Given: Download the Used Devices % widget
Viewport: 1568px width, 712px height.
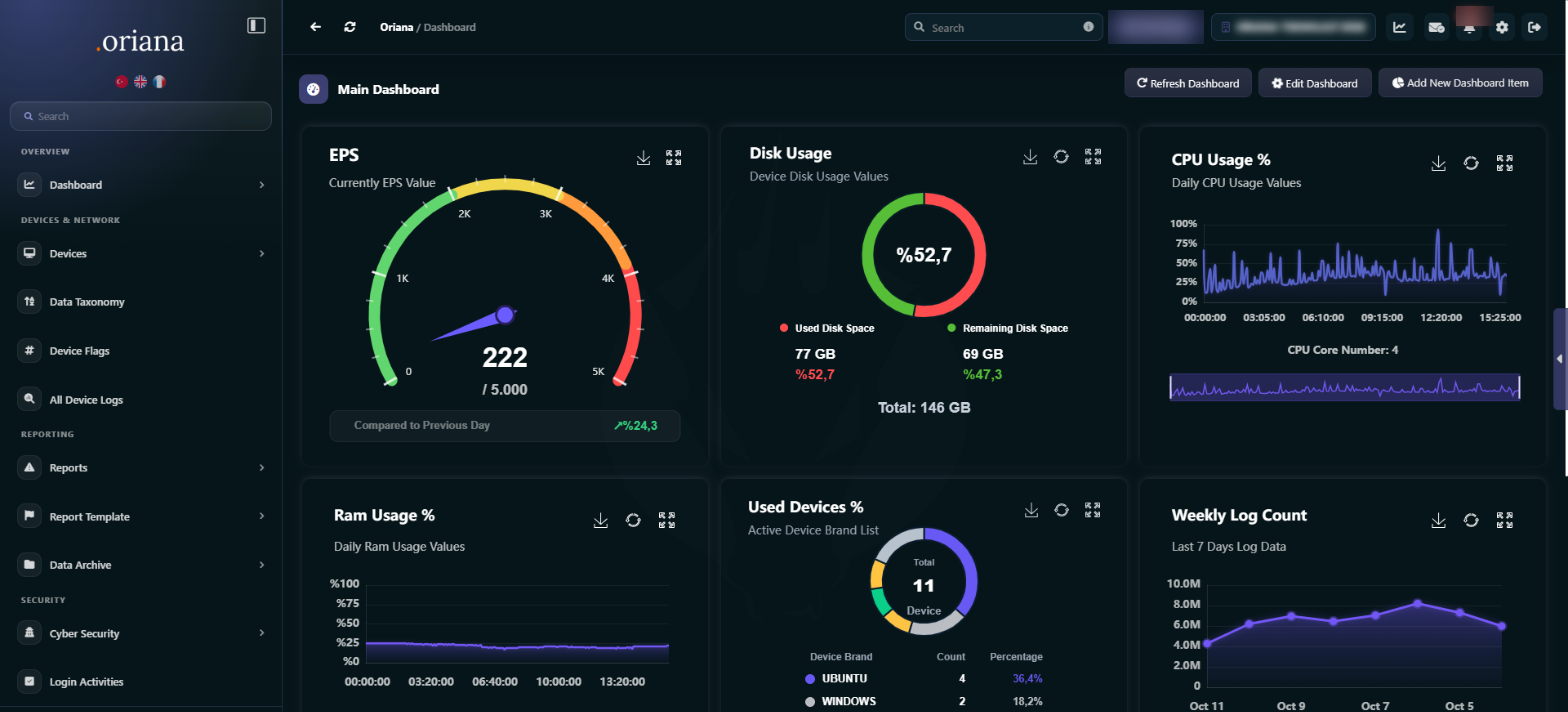Looking at the screenshot, I should point(1031,510).
